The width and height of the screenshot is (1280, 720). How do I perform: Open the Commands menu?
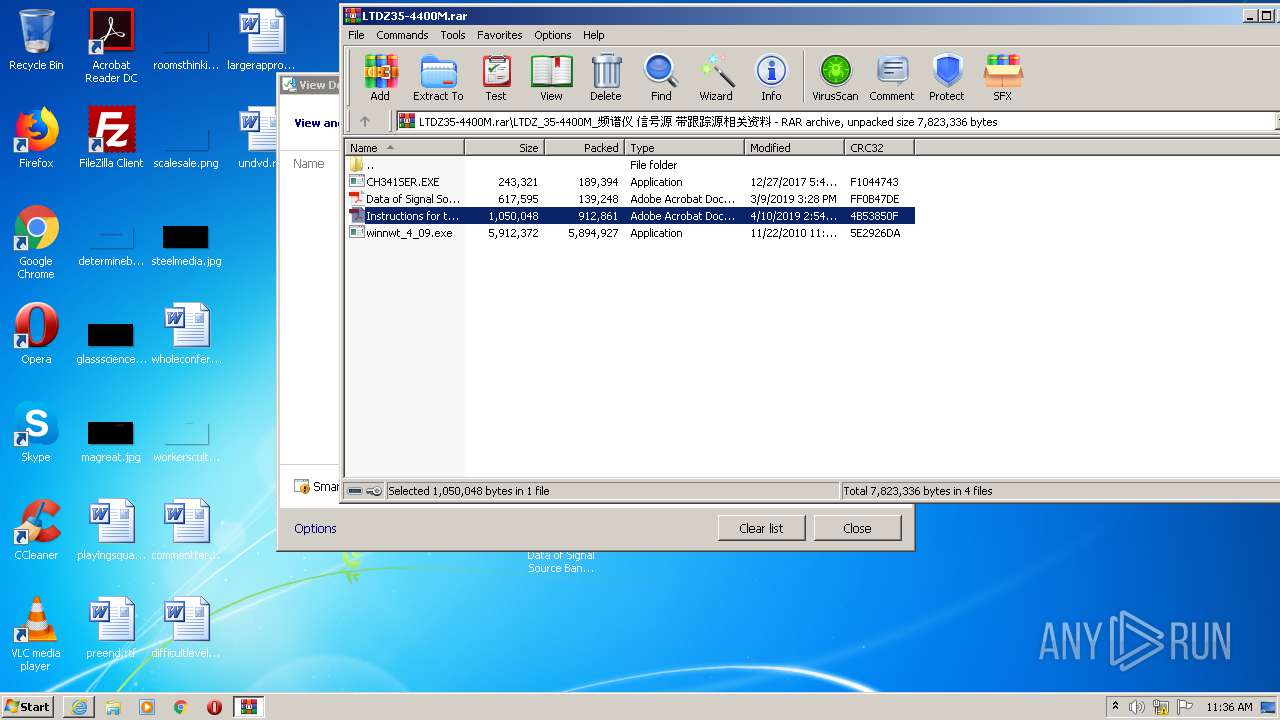click(402, 35)
